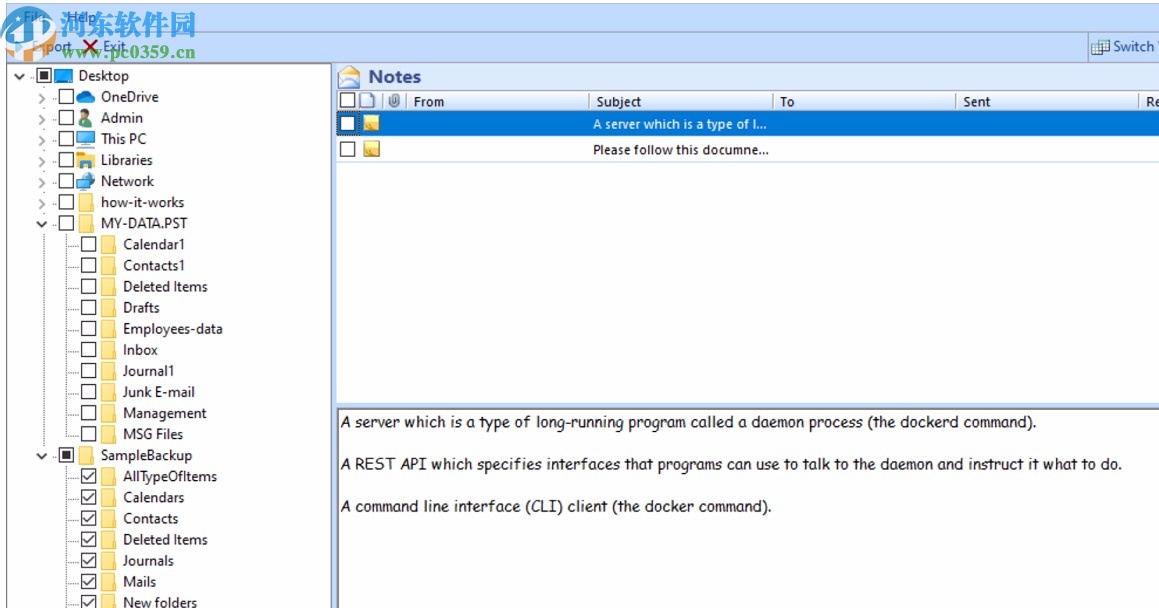The image size is (1159, 608).
Task: Click the red X Exit icon
Action: tap(90, 46)
